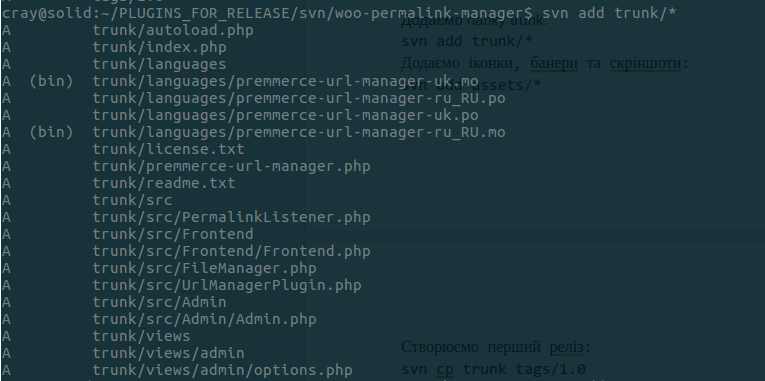765x381 pixels.
Task: Click the svn add trunk/* command prompt line
Action: point(339,13)
